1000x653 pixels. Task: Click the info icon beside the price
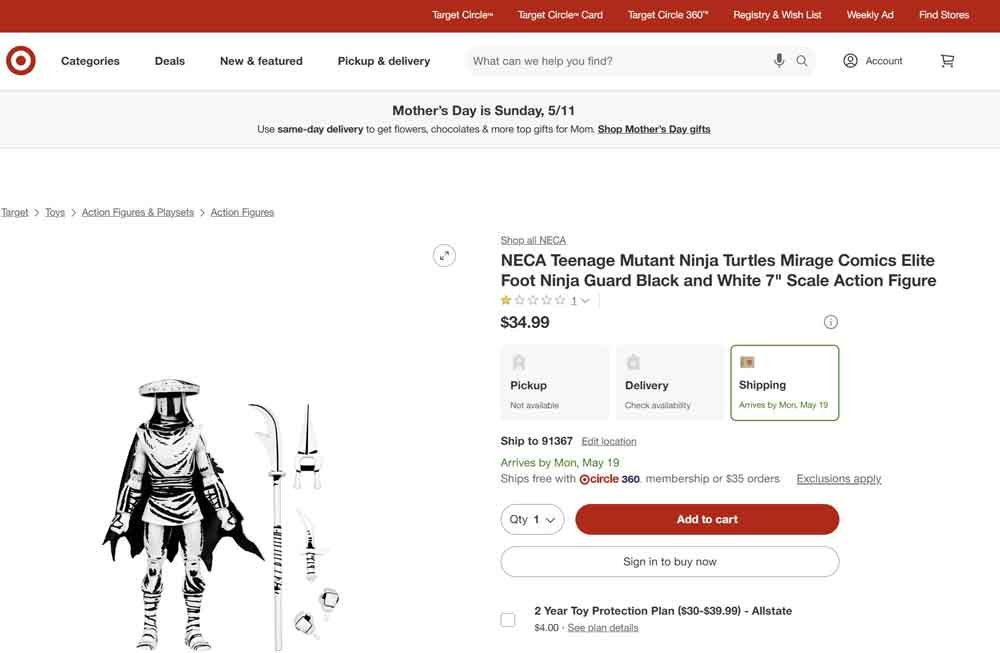coord(830,321)
